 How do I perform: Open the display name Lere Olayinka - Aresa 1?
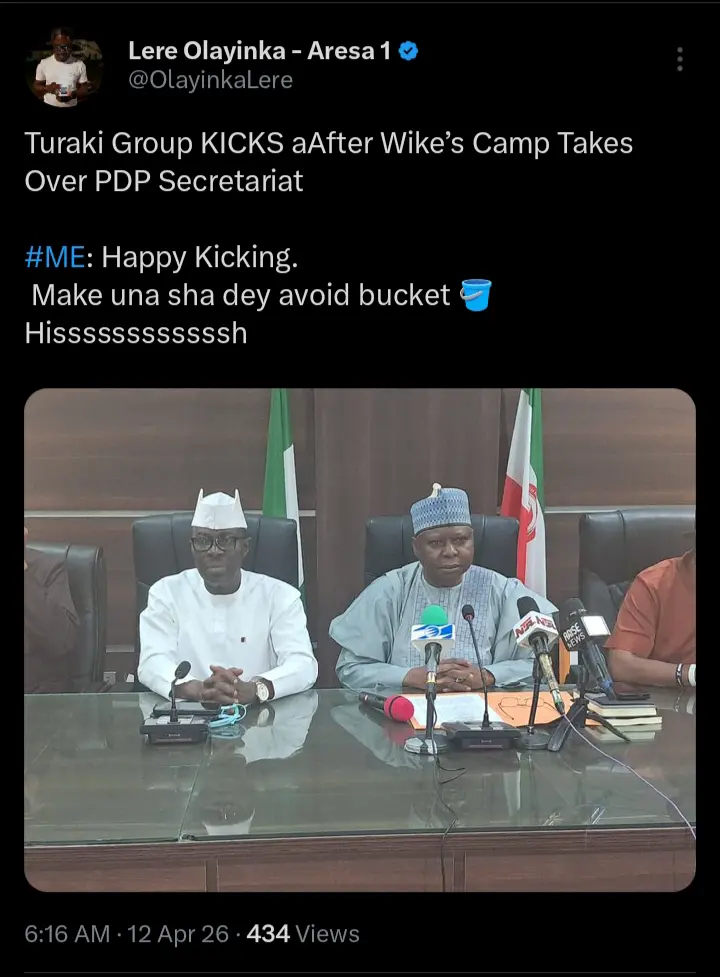point(259,52)
